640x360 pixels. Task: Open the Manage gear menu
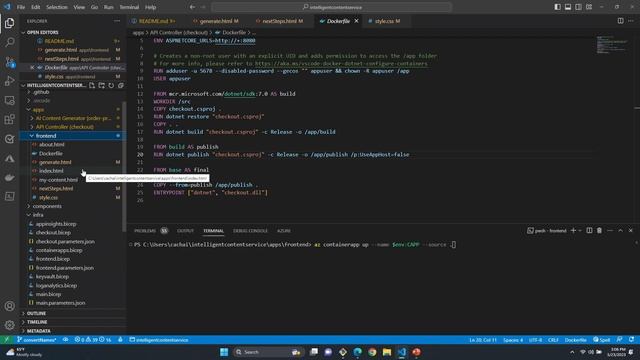pyautogui.click(x=9, y=325)
